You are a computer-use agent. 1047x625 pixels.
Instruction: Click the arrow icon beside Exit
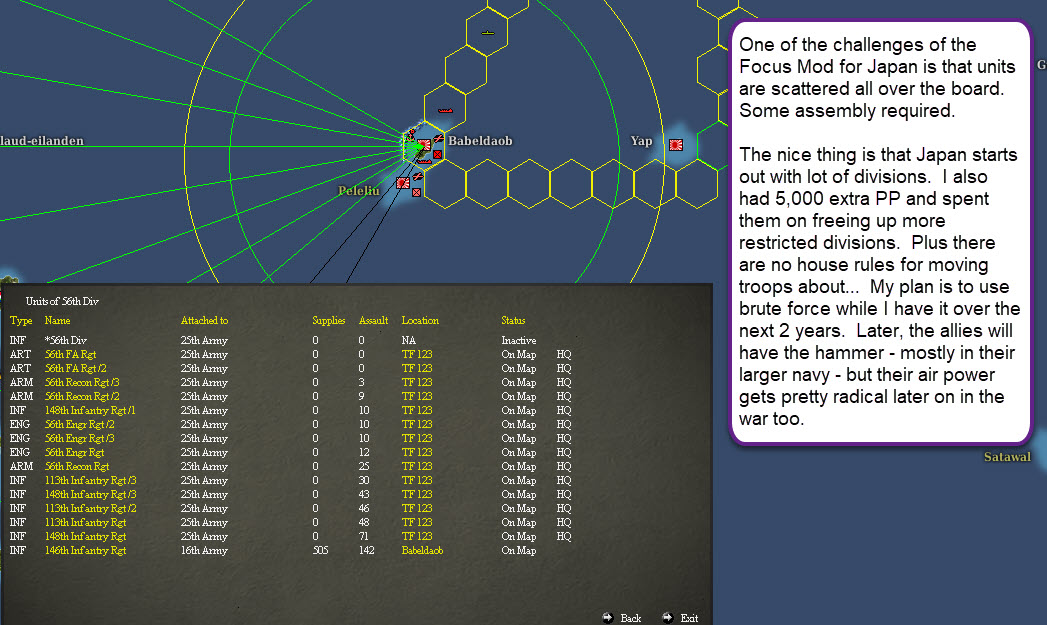point(667,618)
